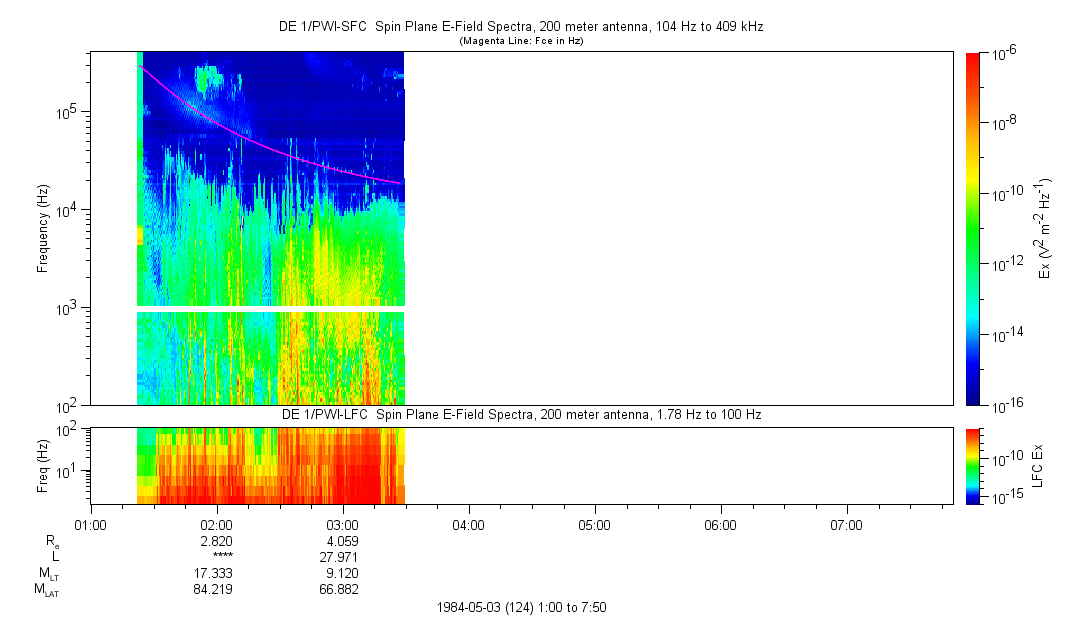This screenshot has width=1083, height=620.
Task: Click the Ex spectra color bar
Action: [972, 228]
